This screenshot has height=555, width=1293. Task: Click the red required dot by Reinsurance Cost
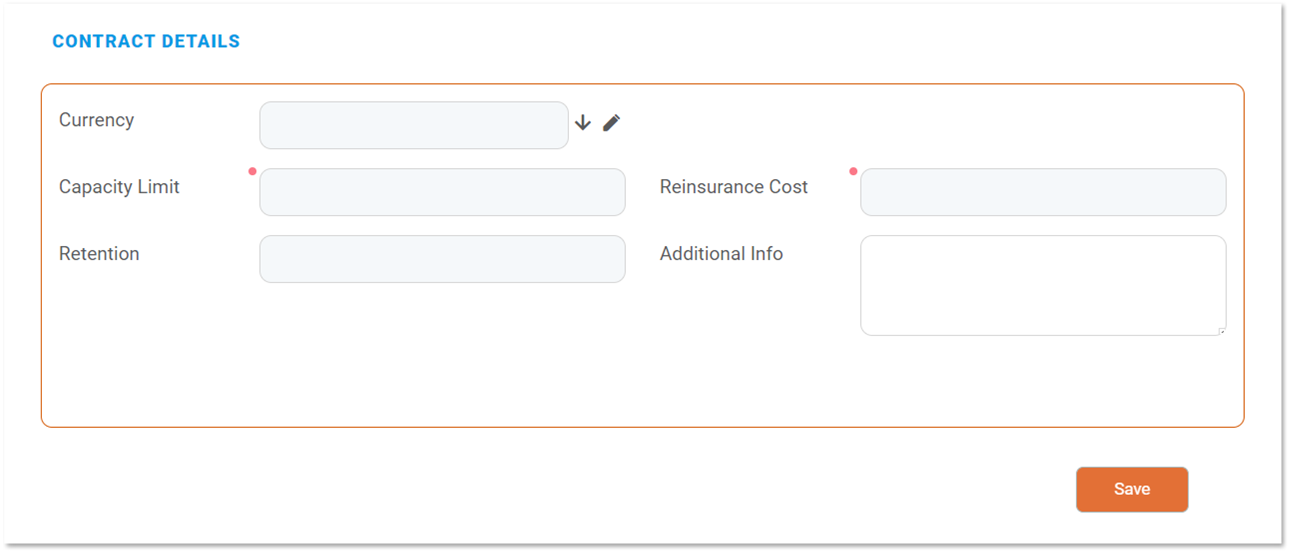(853, 171)
